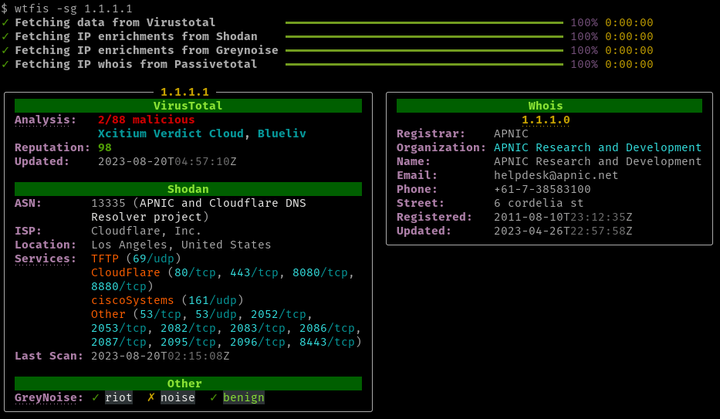Click the 8080/tcp port
This screenshot has height=419, width=720.
coord(320,272)
